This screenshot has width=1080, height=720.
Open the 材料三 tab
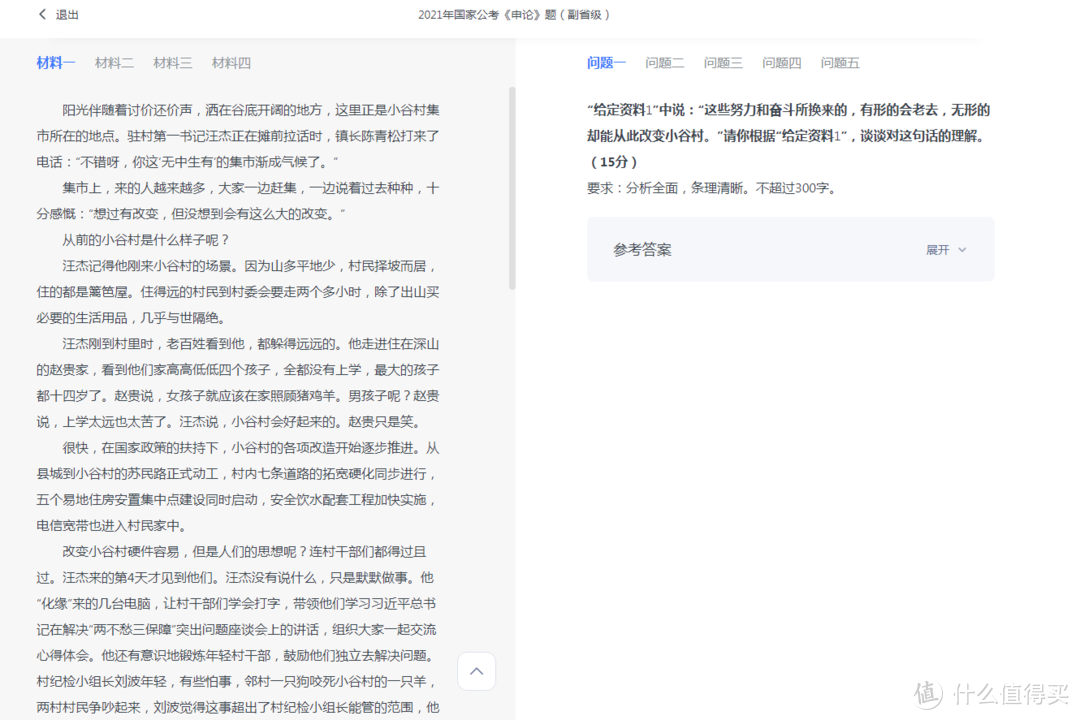tap(172, 62)
